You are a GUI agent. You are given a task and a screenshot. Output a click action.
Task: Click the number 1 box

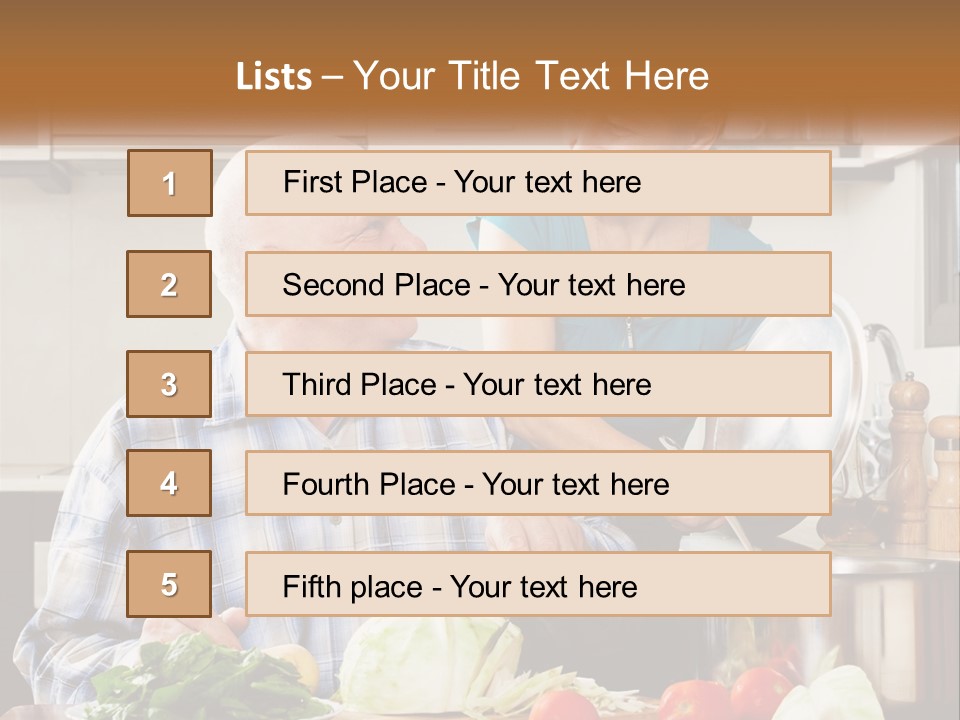[x=170, y=183]
